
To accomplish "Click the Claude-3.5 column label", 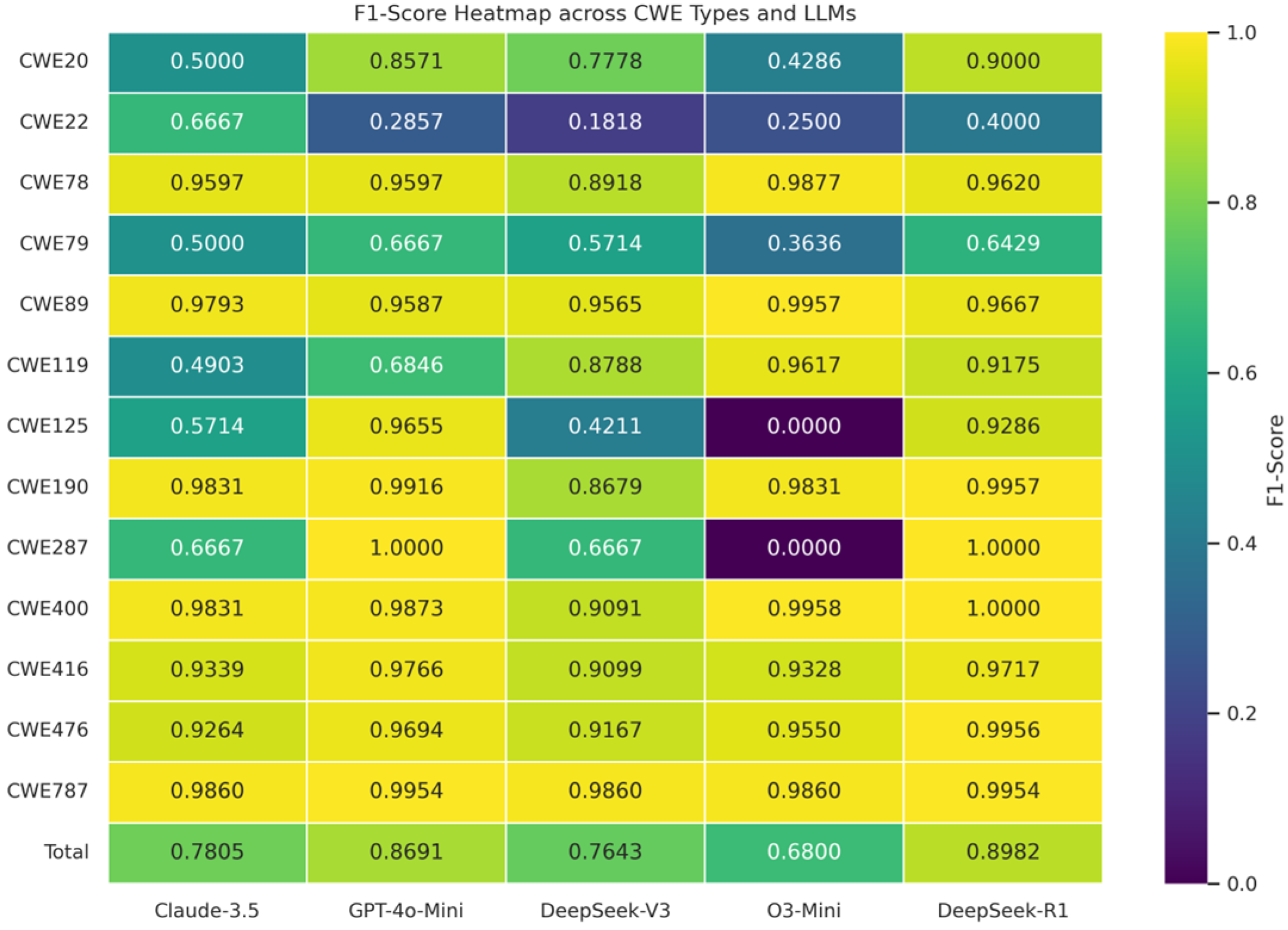I will (207, 910).
